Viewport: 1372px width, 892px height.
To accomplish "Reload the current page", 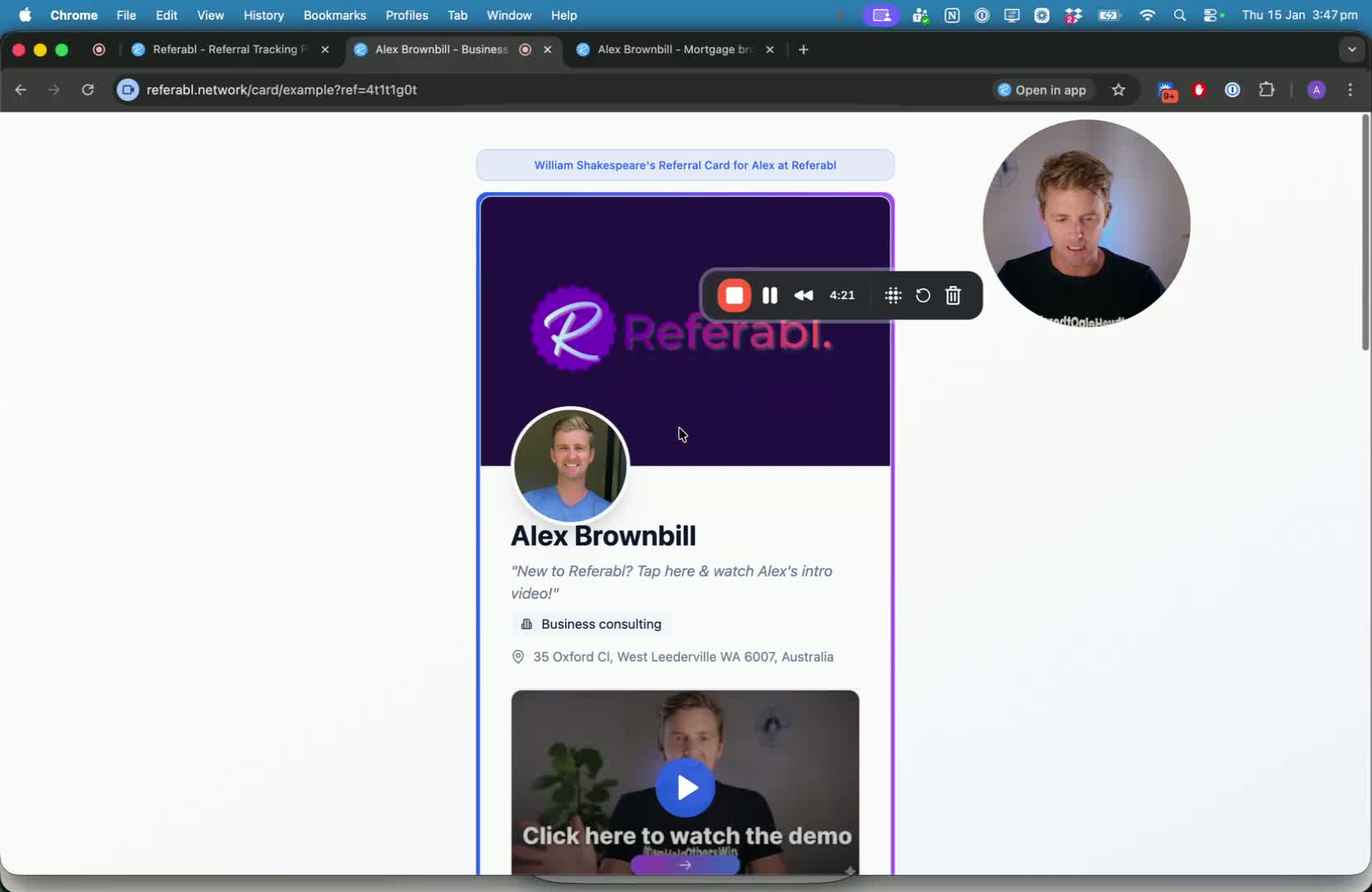I will 88,90.
